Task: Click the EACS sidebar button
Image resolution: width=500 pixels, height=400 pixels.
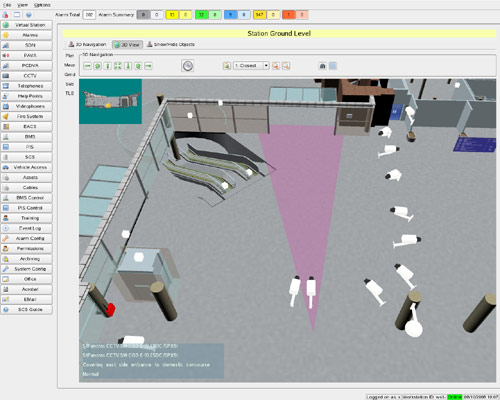Action: tap(27, 127)
